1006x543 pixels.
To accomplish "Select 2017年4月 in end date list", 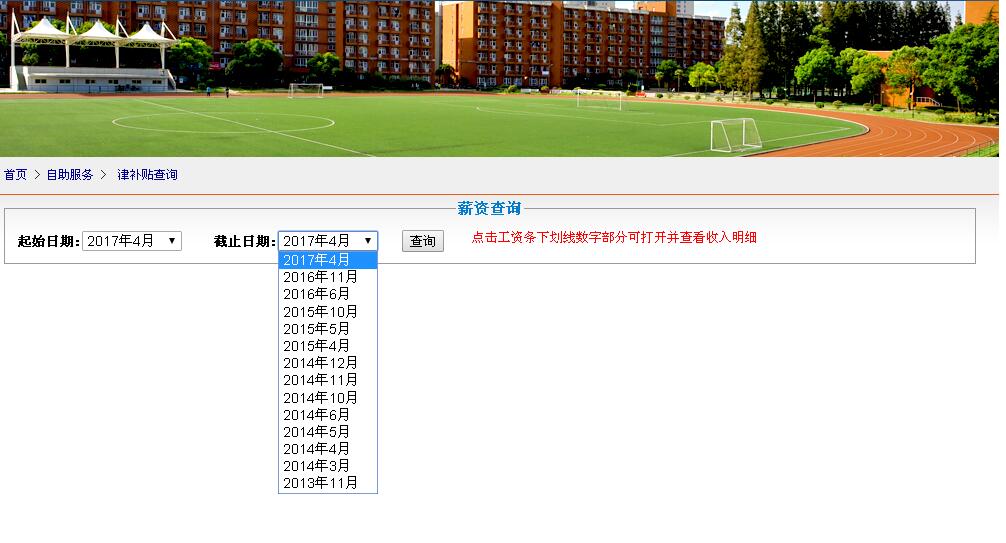I will 328,260.
